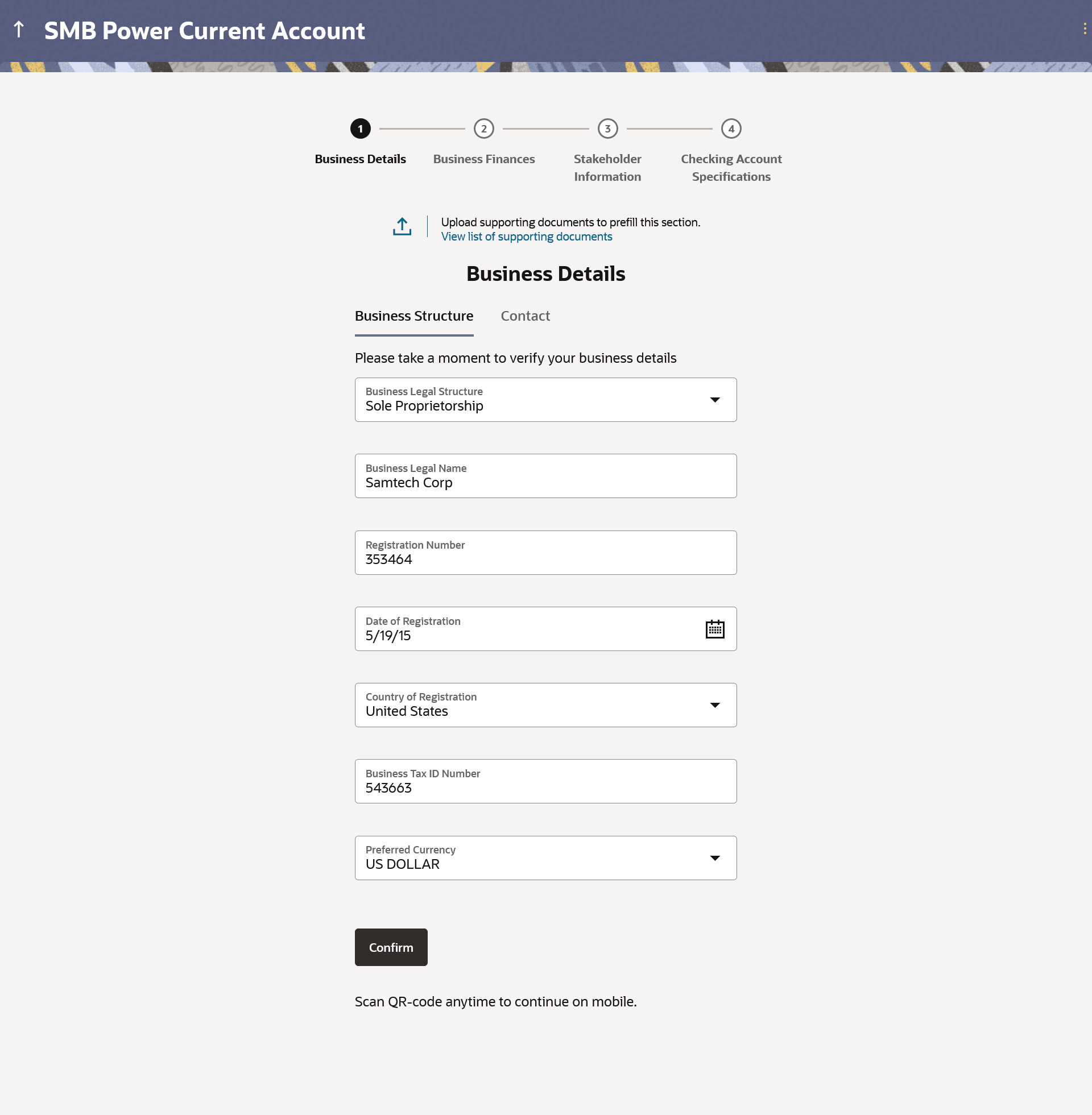Go to step 3 Stakeholder Information

(607, 129)
